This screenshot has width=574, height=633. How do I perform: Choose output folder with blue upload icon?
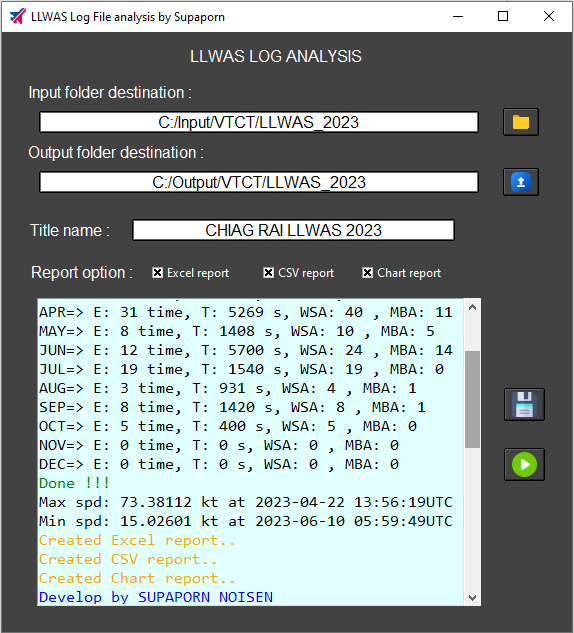coord(521,182)
